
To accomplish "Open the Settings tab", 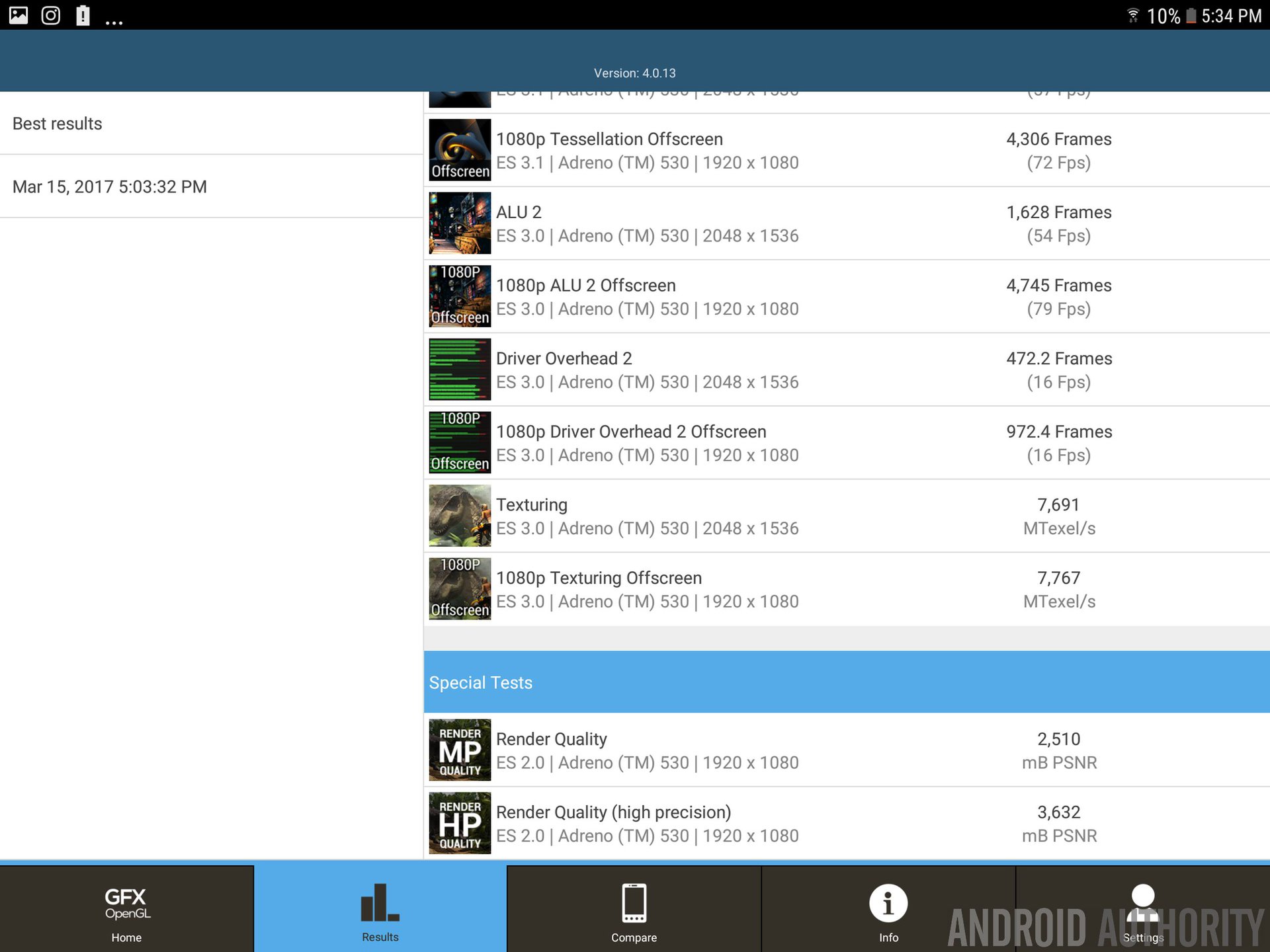I will [1142, 910].
